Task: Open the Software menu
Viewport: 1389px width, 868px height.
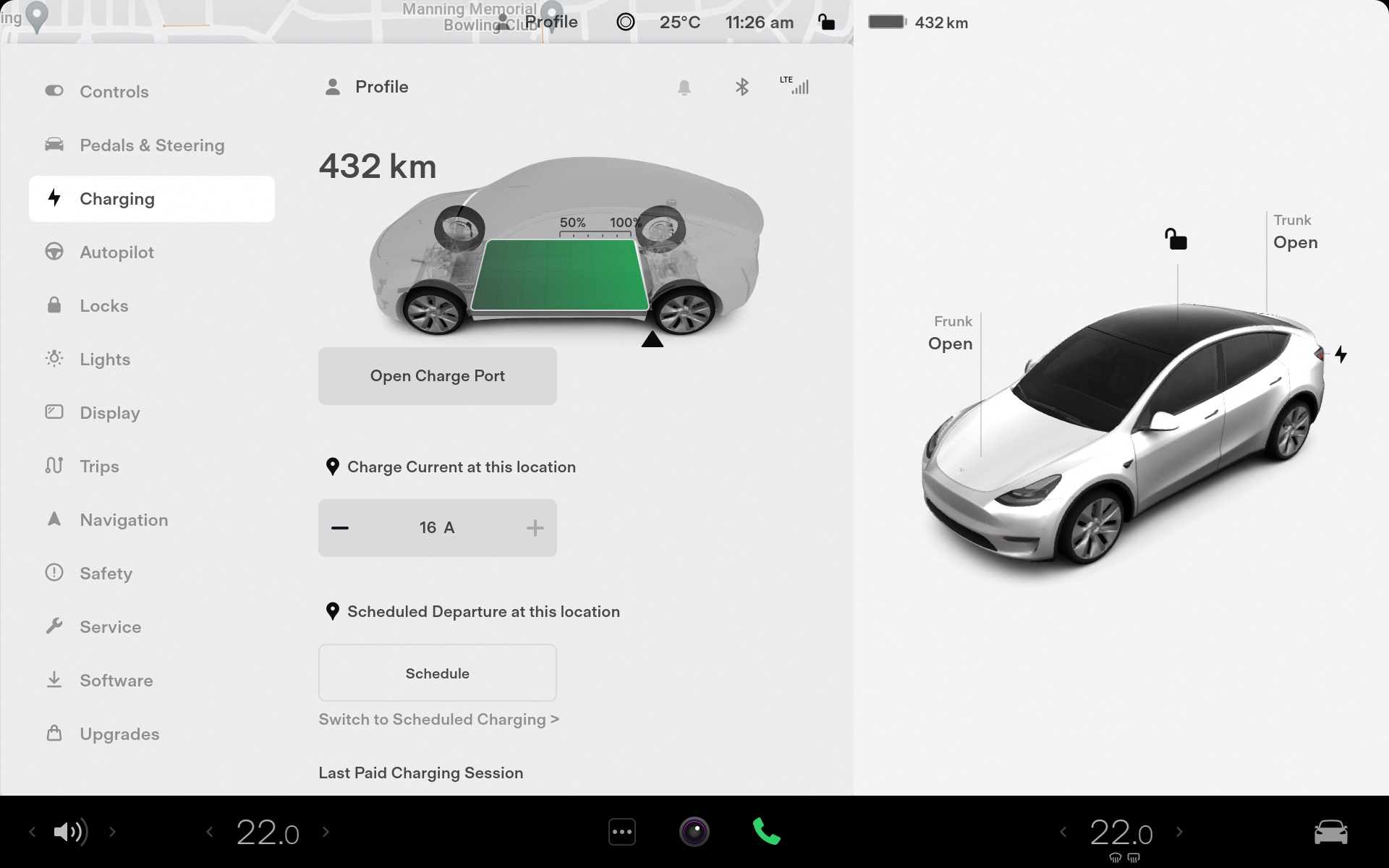Action: click(116, 681)
